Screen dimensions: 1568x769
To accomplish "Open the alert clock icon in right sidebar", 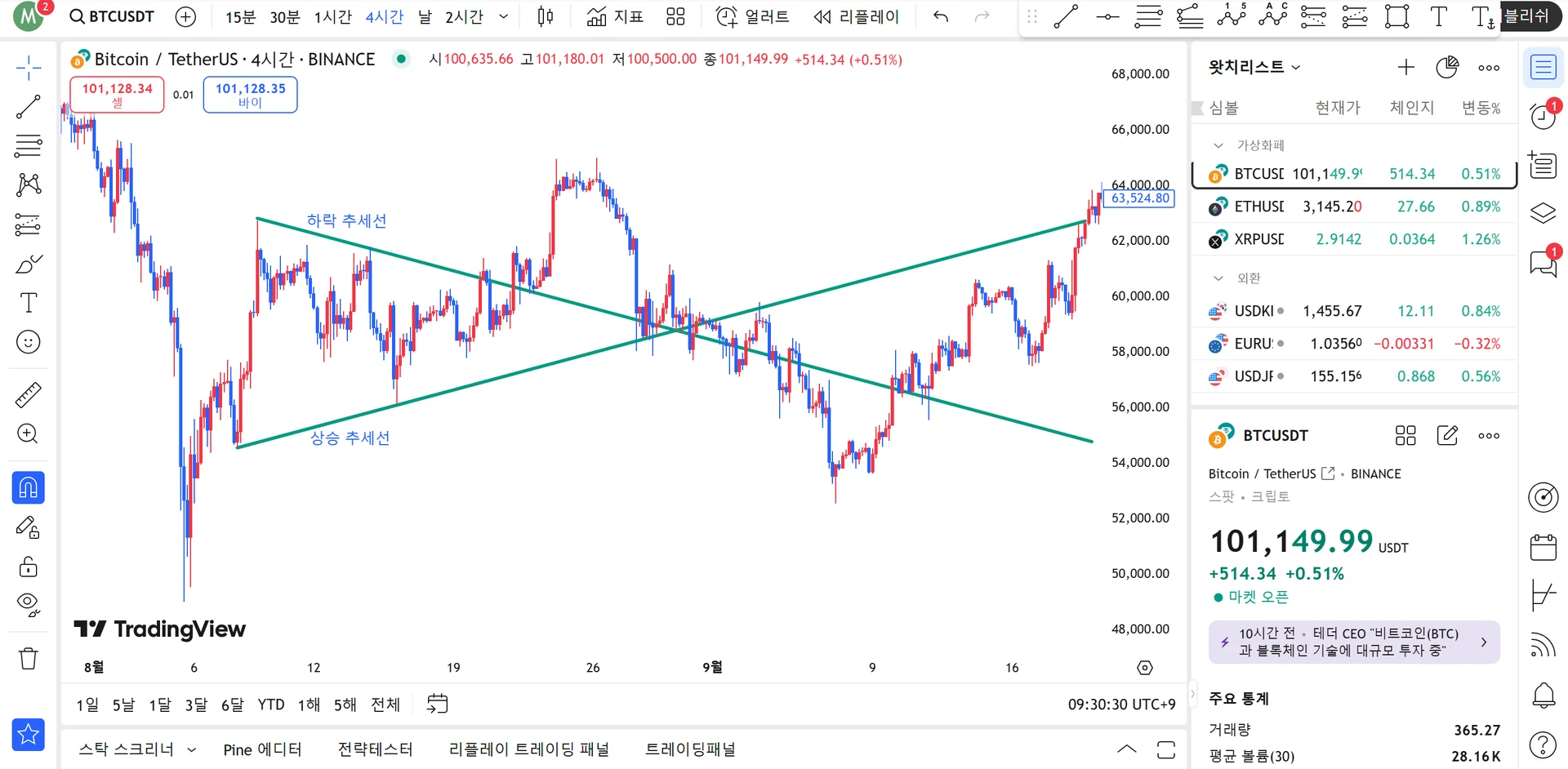I will (1543, 116).
